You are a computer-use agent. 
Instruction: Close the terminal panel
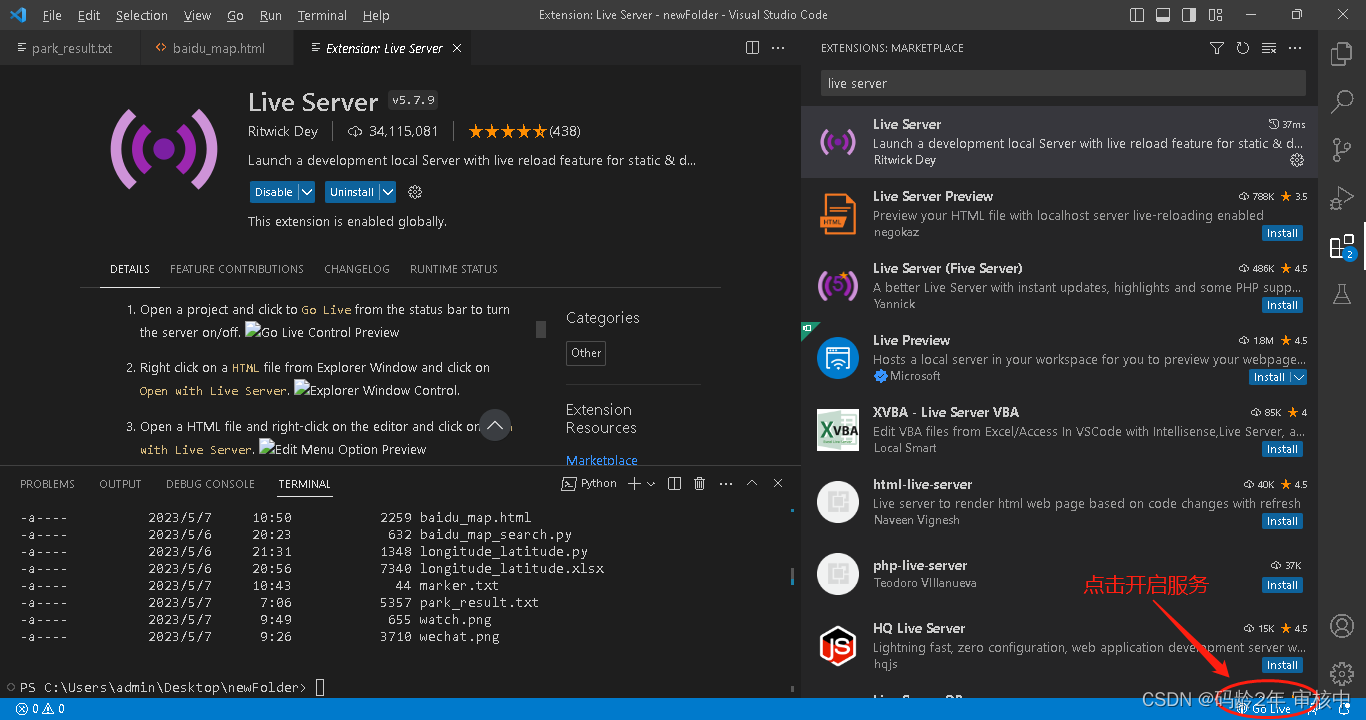coord(778,484)
